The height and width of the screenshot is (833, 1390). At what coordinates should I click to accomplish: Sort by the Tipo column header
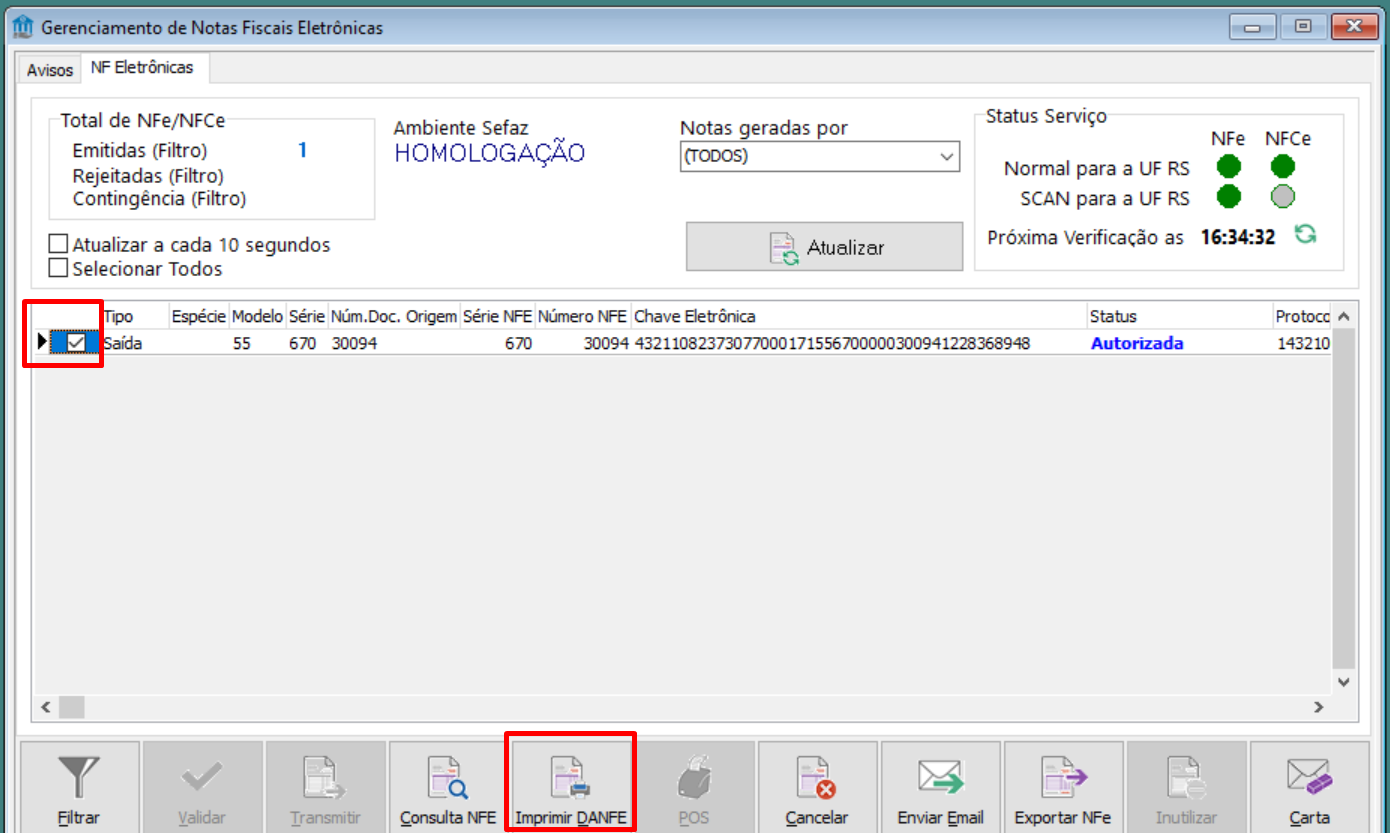pos(135,316)
